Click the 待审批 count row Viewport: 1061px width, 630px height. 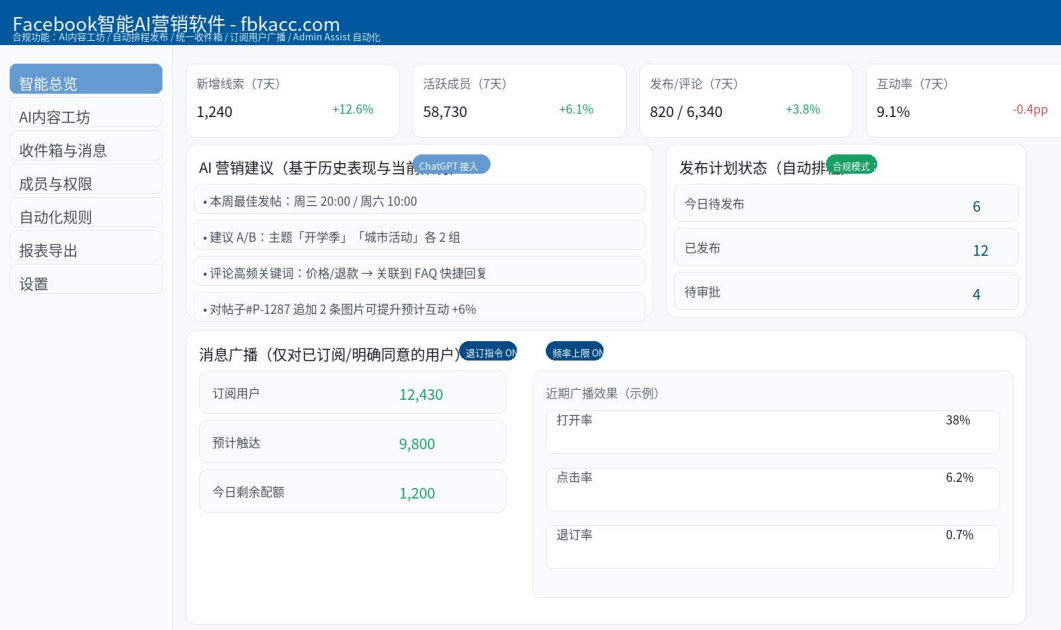(846, 292)
